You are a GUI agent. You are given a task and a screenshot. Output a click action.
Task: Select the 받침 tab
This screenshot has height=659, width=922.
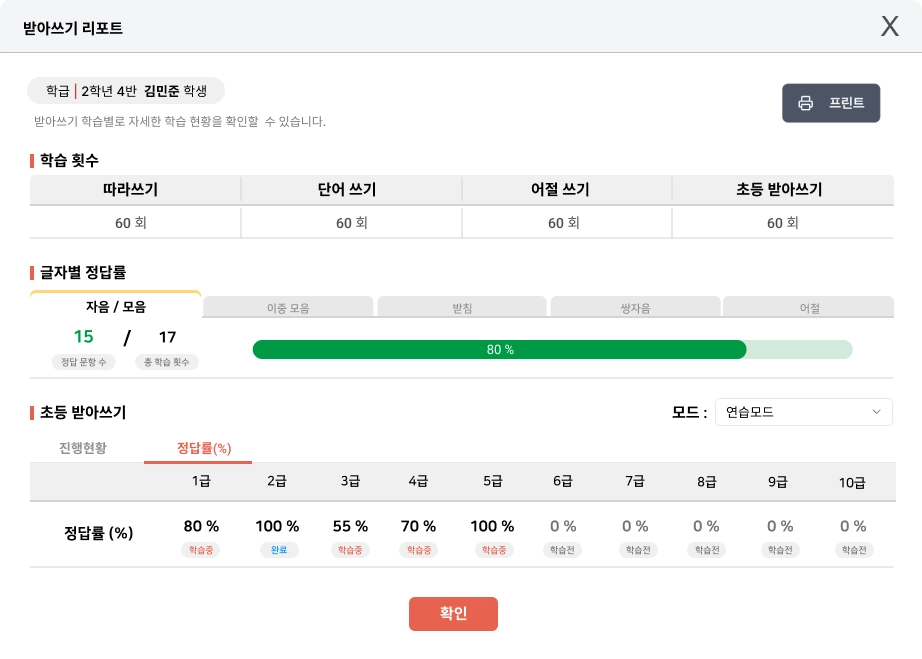pos(461,309)
